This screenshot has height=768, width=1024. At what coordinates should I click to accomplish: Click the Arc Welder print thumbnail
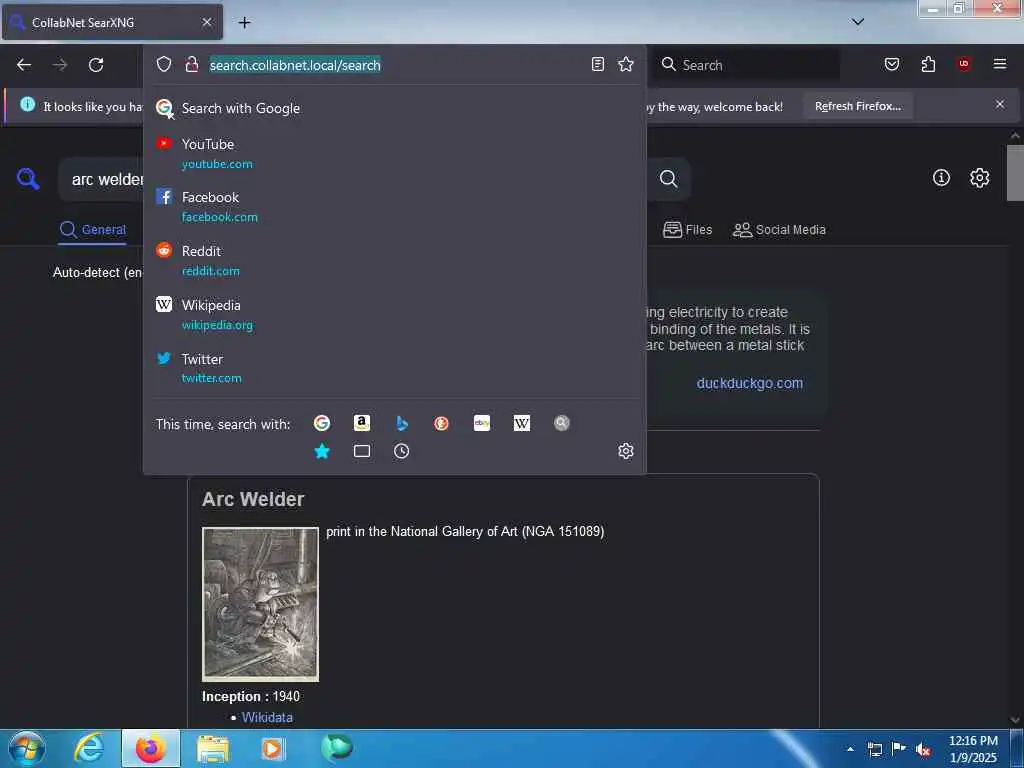(261, 604)
